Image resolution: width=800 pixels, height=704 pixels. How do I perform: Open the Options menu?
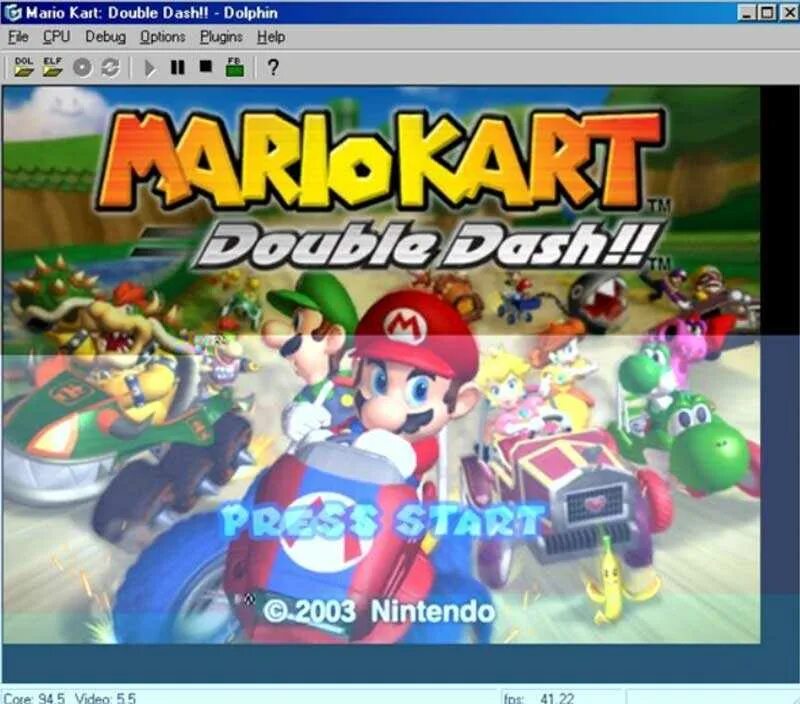pyautogui.click(x=163, y=37)
